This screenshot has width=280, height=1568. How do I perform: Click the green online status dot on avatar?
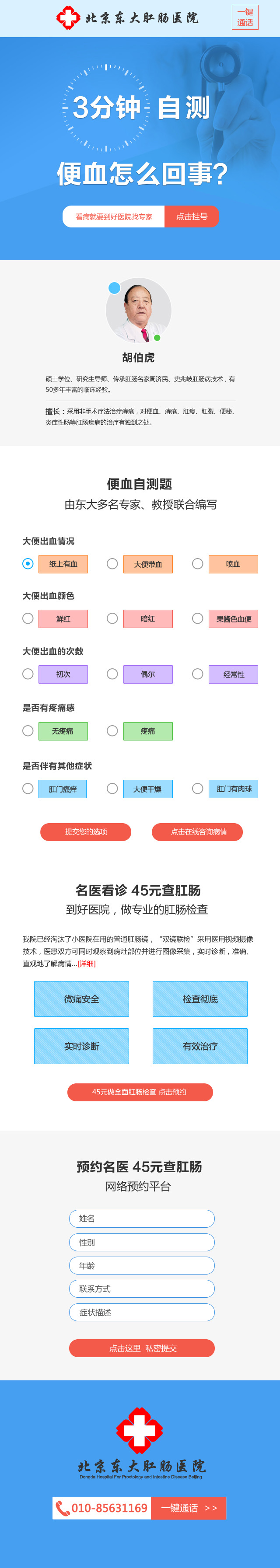tap(157, 338)
